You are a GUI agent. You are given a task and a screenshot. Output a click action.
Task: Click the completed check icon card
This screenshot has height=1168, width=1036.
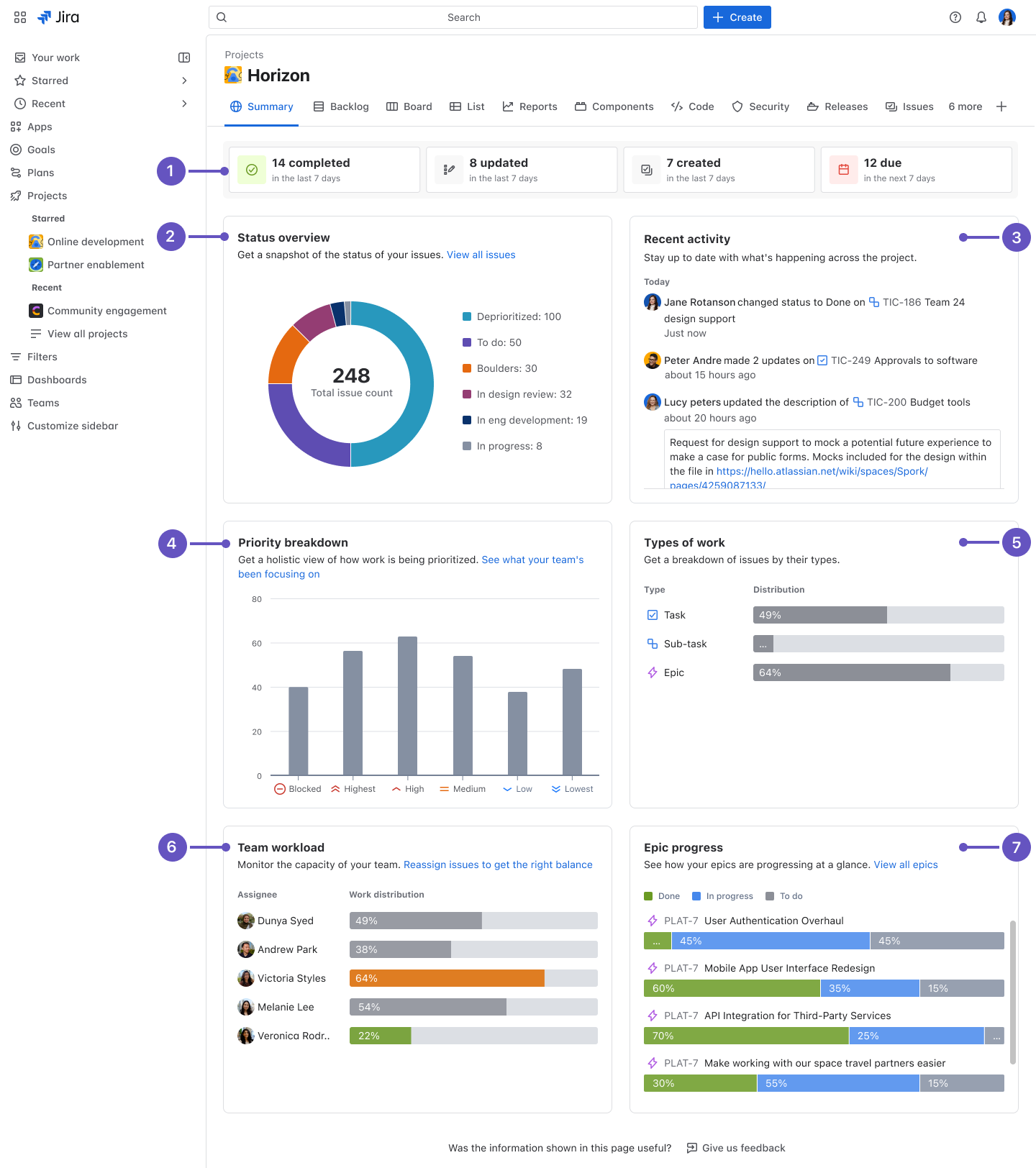252,170
